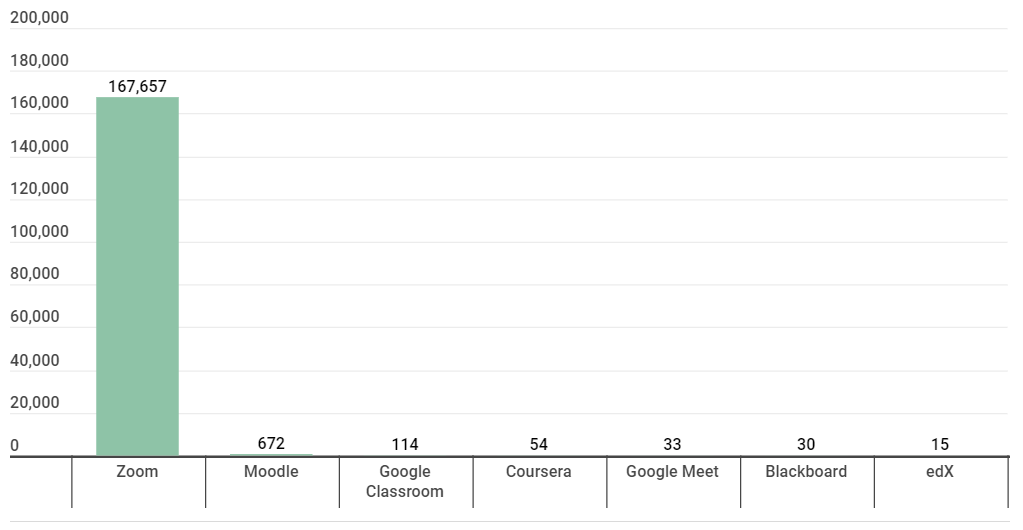Click the 167,657 value label
The width and height of the screenshot is (1023, 530).
(137, 86)
